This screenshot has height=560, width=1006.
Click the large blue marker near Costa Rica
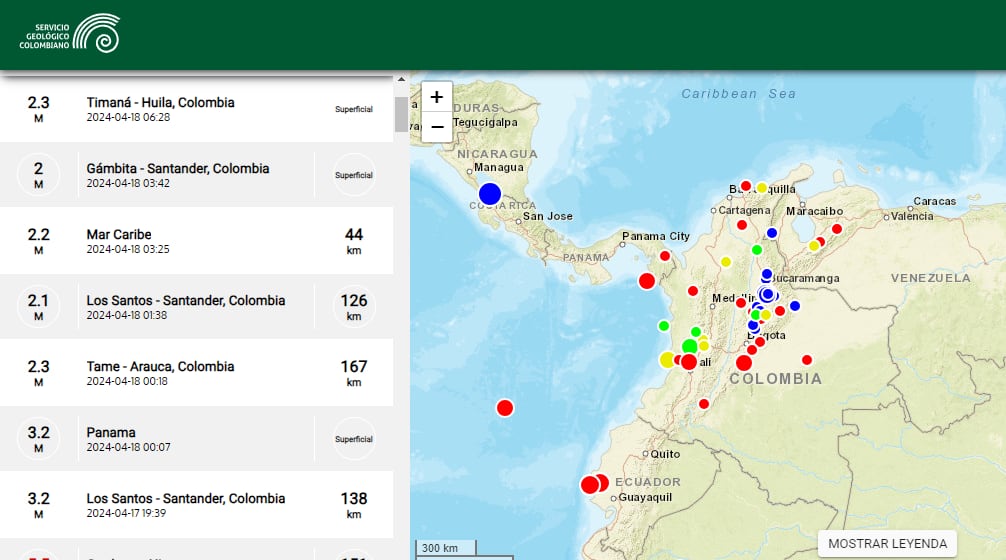[x=490, y=194]
